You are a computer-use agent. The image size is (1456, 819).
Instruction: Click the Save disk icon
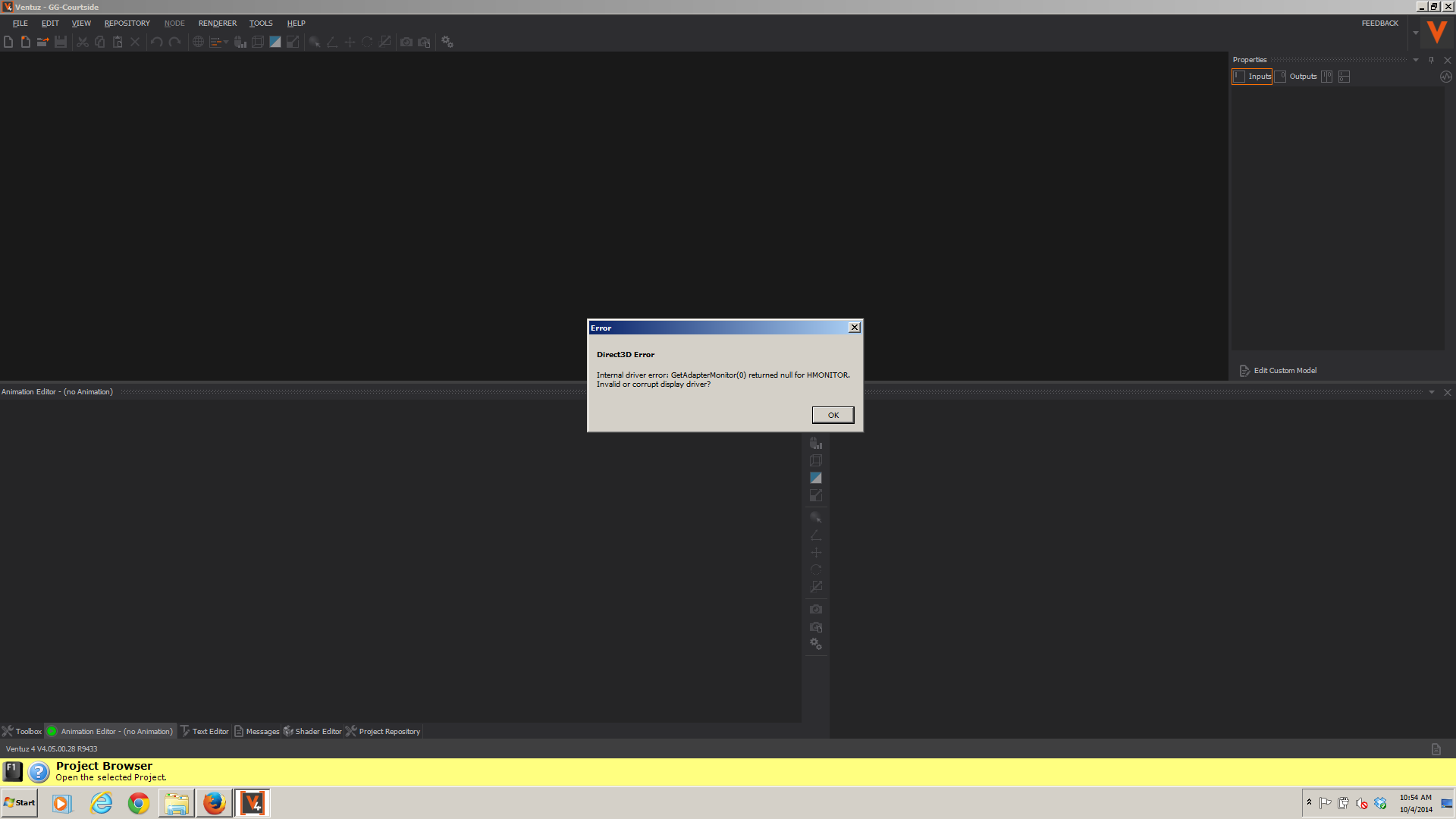coord(61,42)
